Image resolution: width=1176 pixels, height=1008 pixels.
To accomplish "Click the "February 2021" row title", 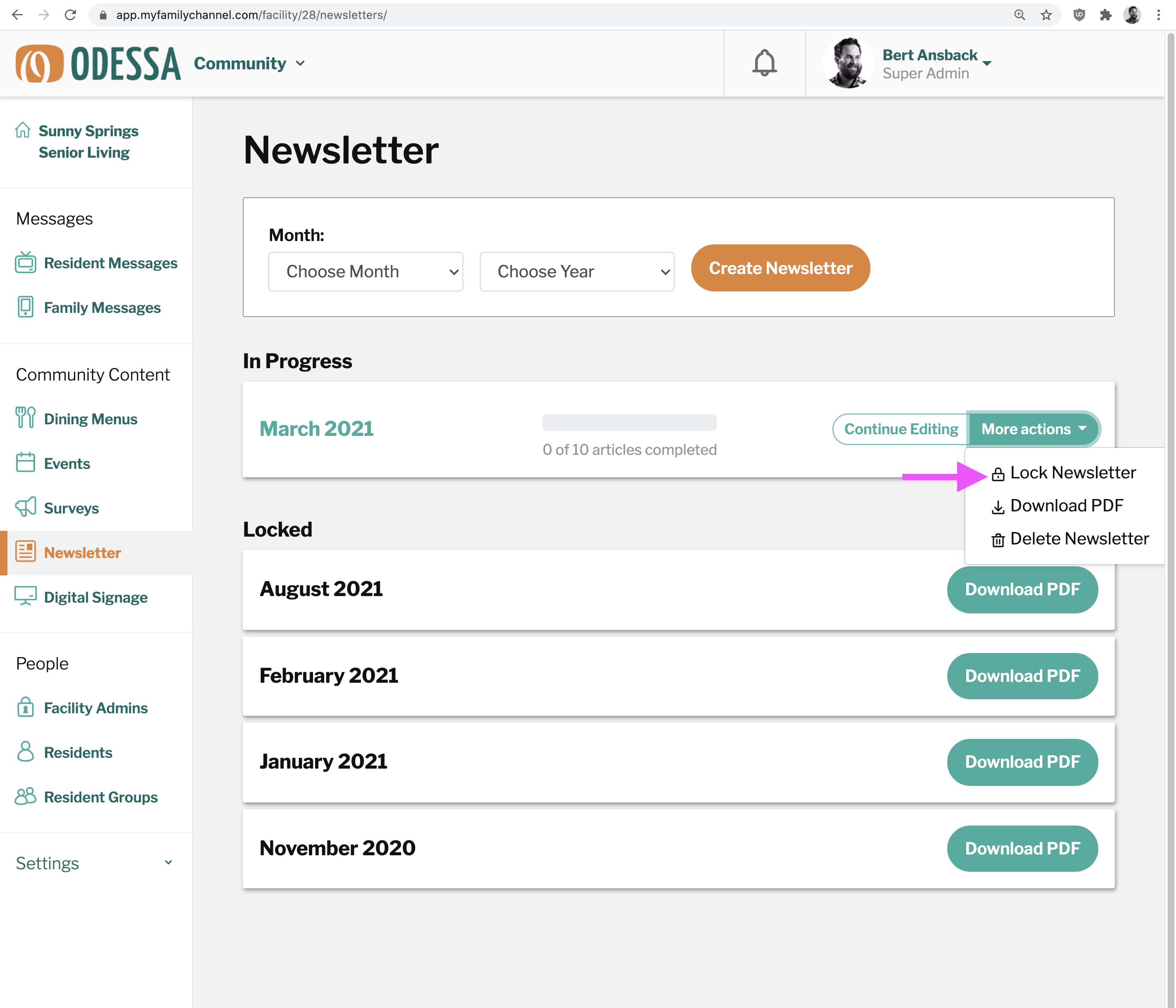I will tap(329, 676).
